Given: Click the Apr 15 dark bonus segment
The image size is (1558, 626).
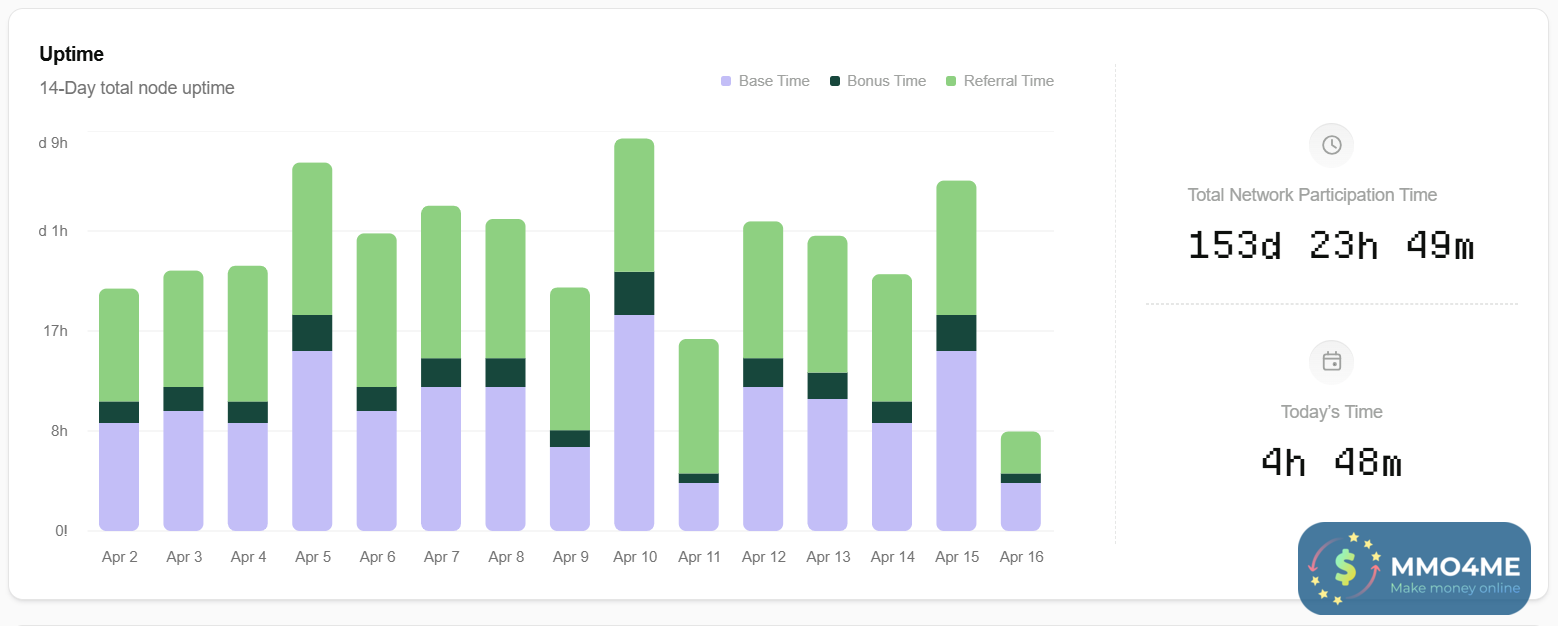Looking at the screenshot, I should click(x=956, y=333).
